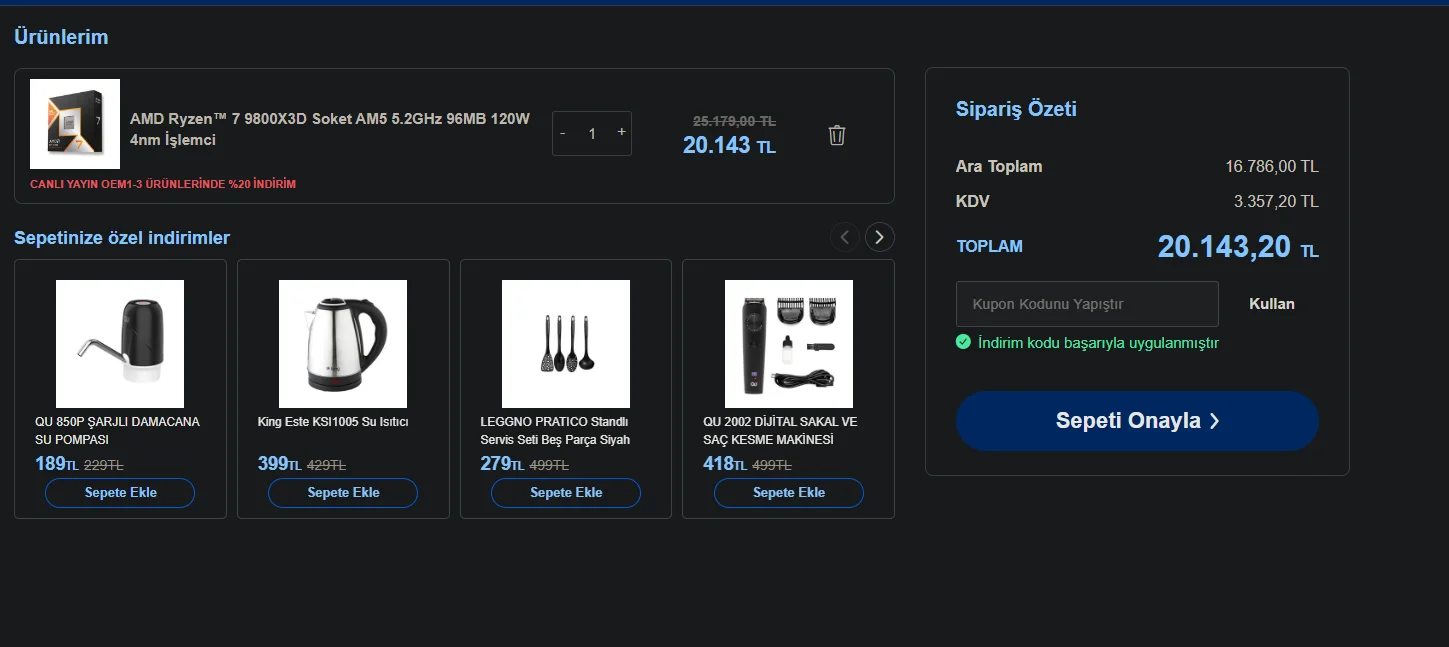Increase quantity with the plus button

click(x=621, y=132)
